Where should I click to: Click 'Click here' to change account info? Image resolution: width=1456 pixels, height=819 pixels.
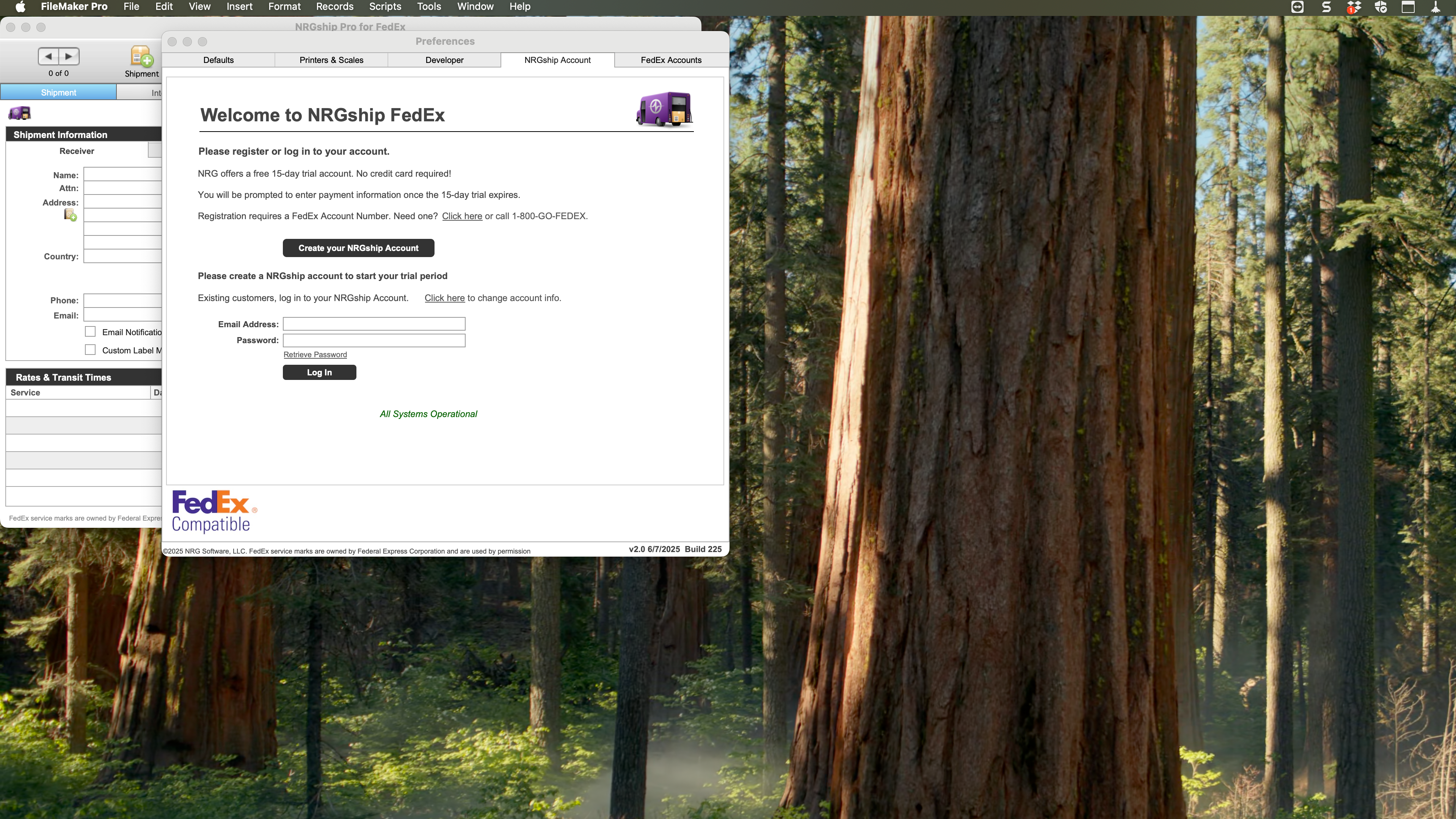click(444, 298)
